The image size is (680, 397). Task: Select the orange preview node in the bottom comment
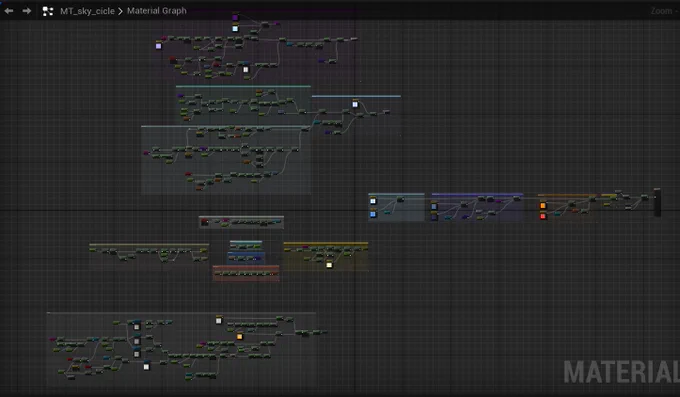[240, 336]
